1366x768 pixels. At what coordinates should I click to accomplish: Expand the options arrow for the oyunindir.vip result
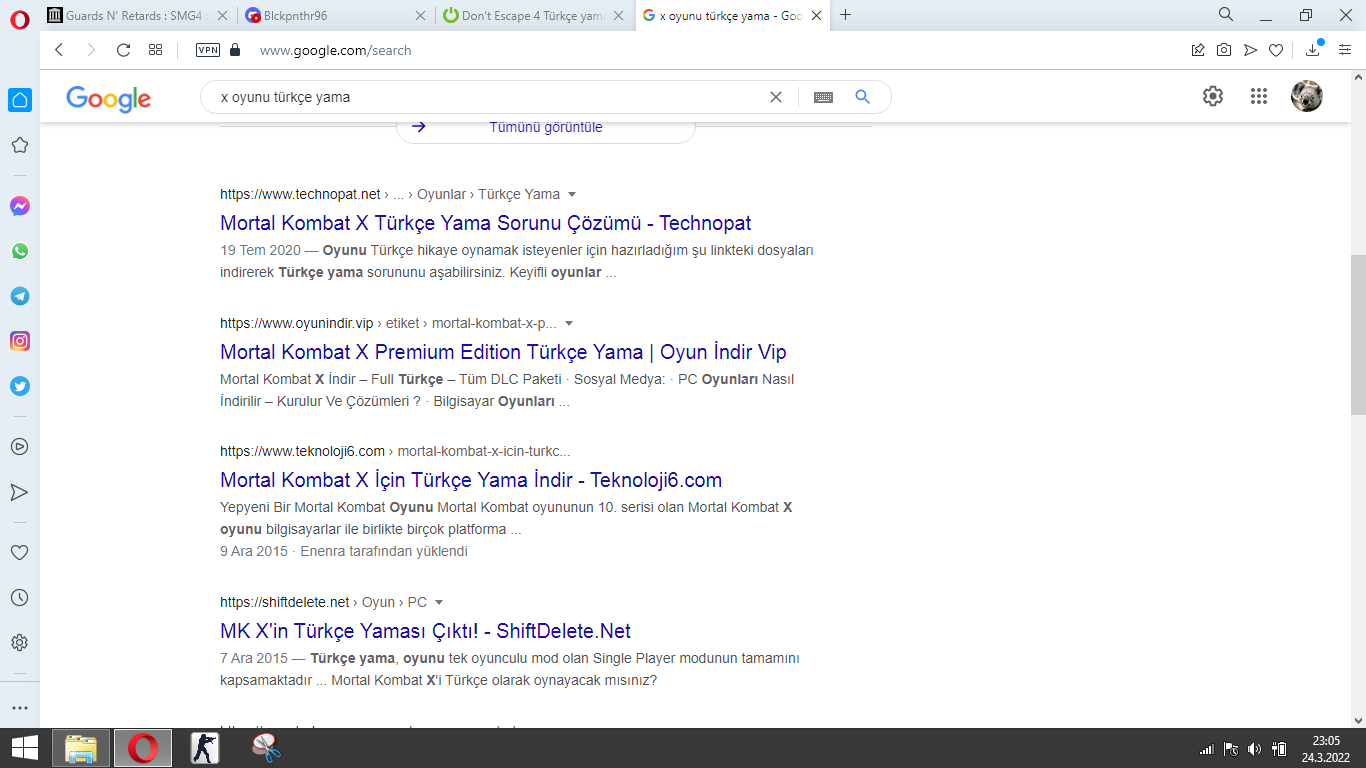click(569, 323)
